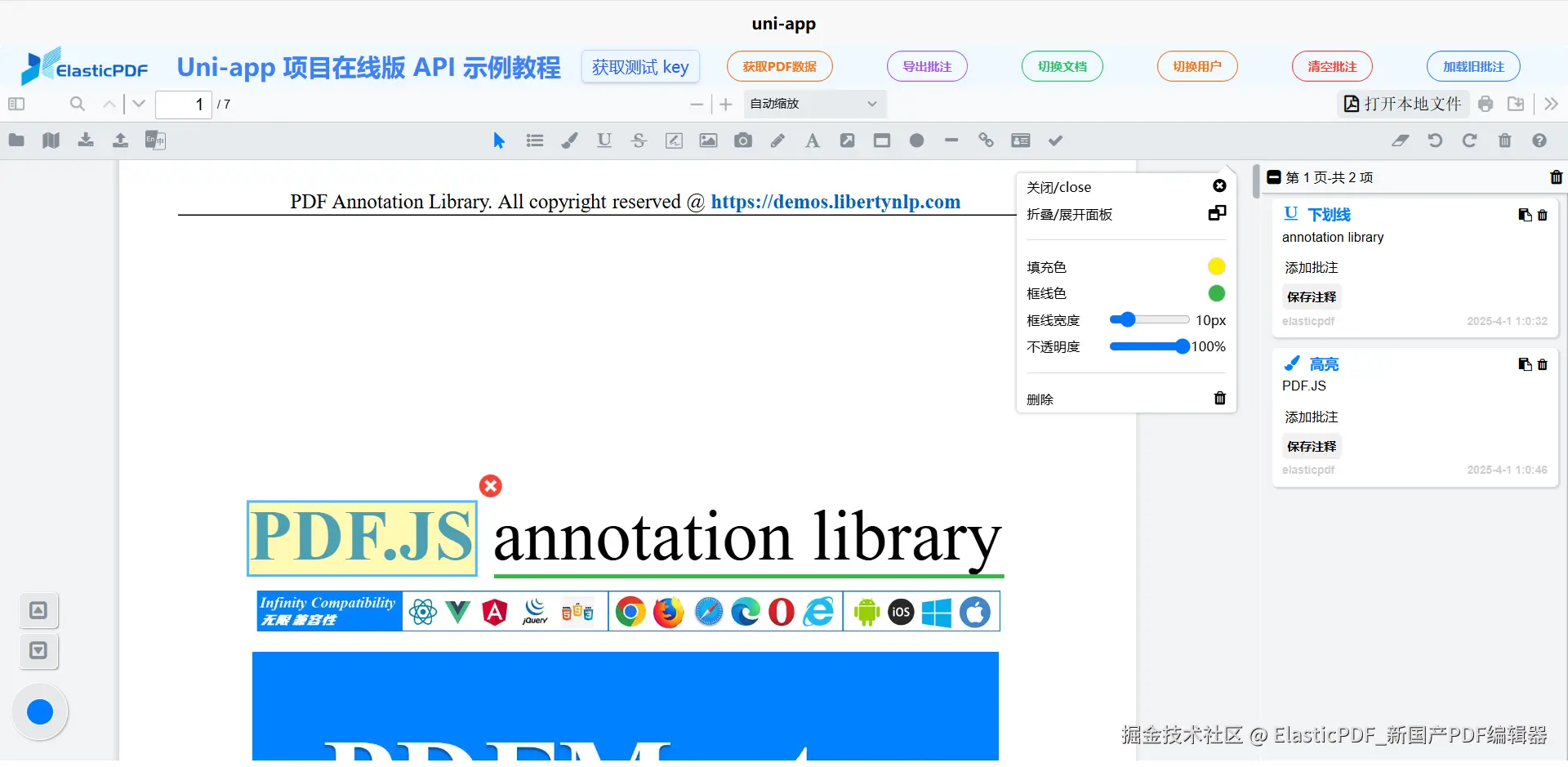This screenshot has height=767, width=1568.
Task: Undo the last annotation action
Action: click(x=1435, y=140)
